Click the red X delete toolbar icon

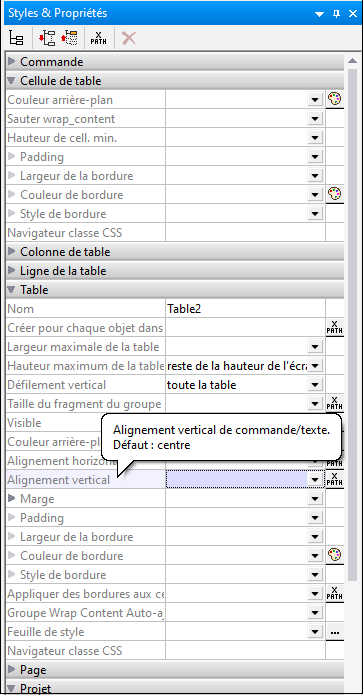point(129,38)
